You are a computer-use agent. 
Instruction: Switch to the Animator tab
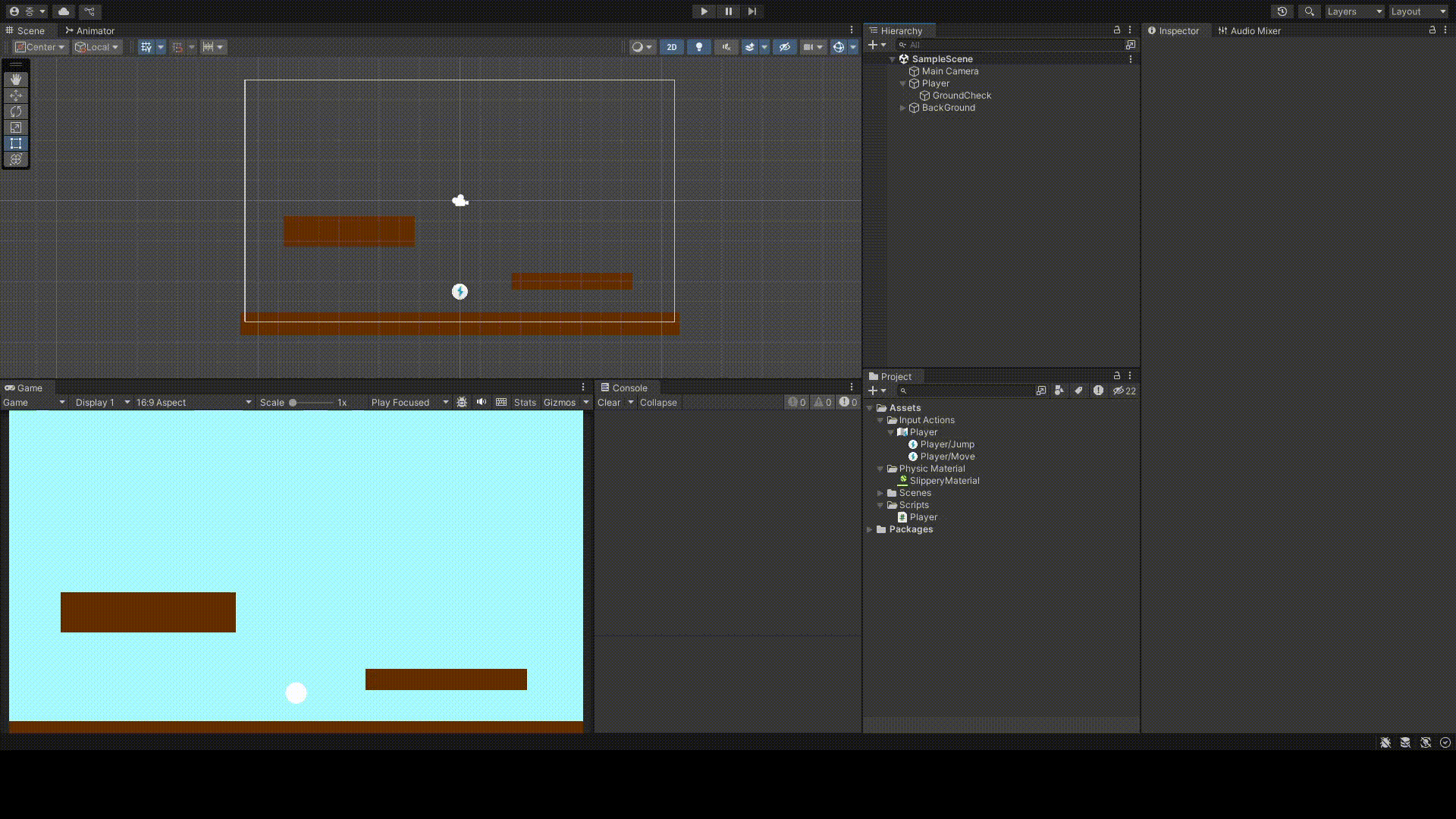click(x=89, y=30)
